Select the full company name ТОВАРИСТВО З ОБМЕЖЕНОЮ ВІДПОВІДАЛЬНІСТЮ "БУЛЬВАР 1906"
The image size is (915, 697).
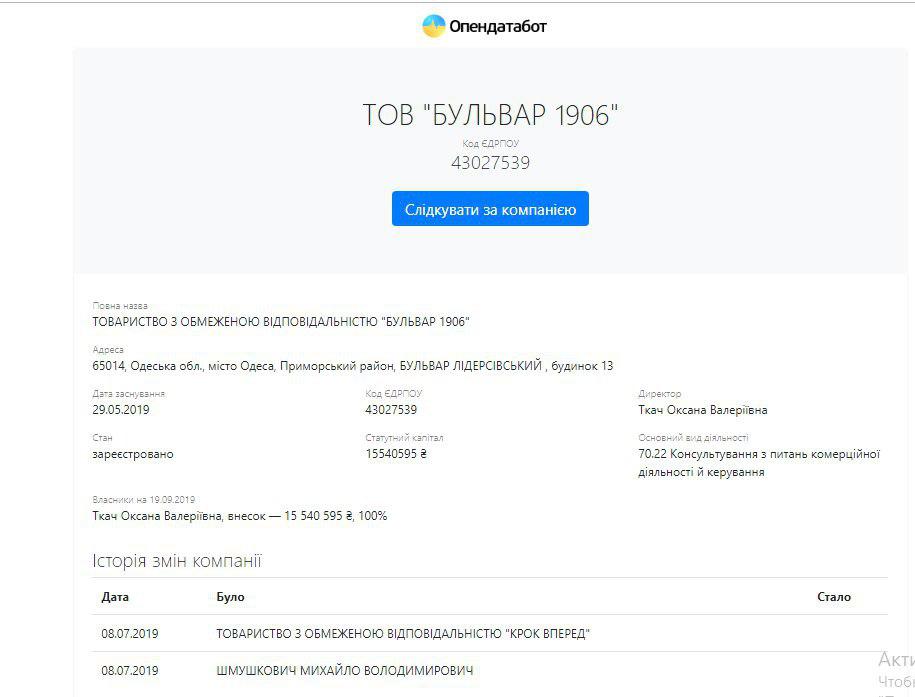point(281,322)
